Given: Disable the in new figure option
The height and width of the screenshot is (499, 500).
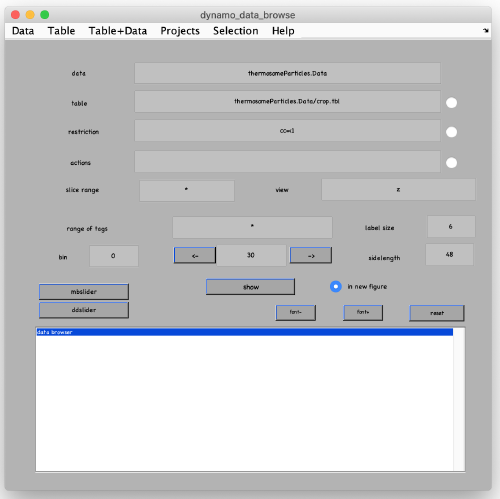Looking at the screenshot, I should click(x=336, y=286).
